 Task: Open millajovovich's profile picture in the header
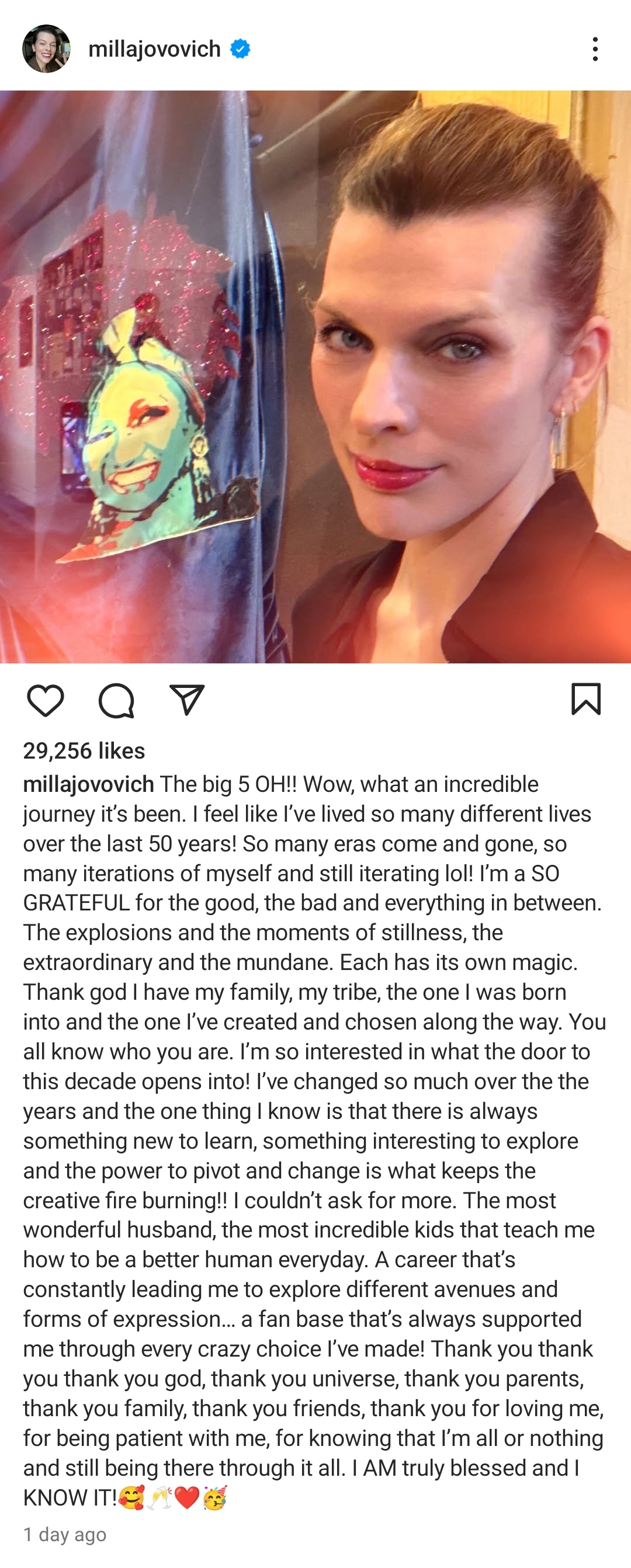(x=46, y=48)
